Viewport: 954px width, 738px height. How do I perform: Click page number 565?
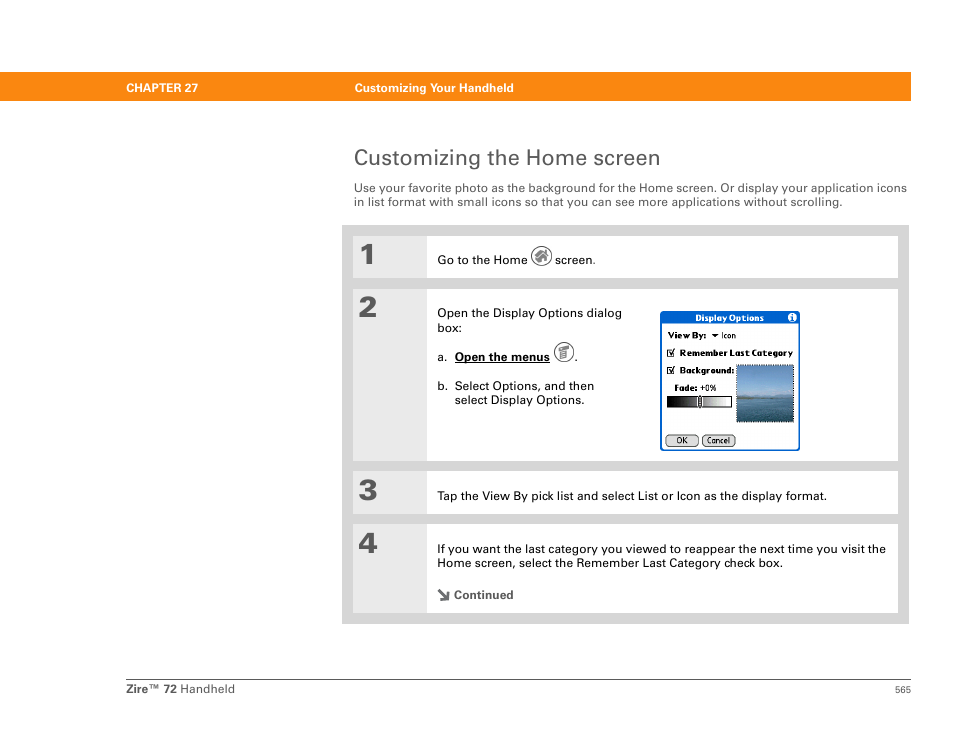(x=903, y=690)
